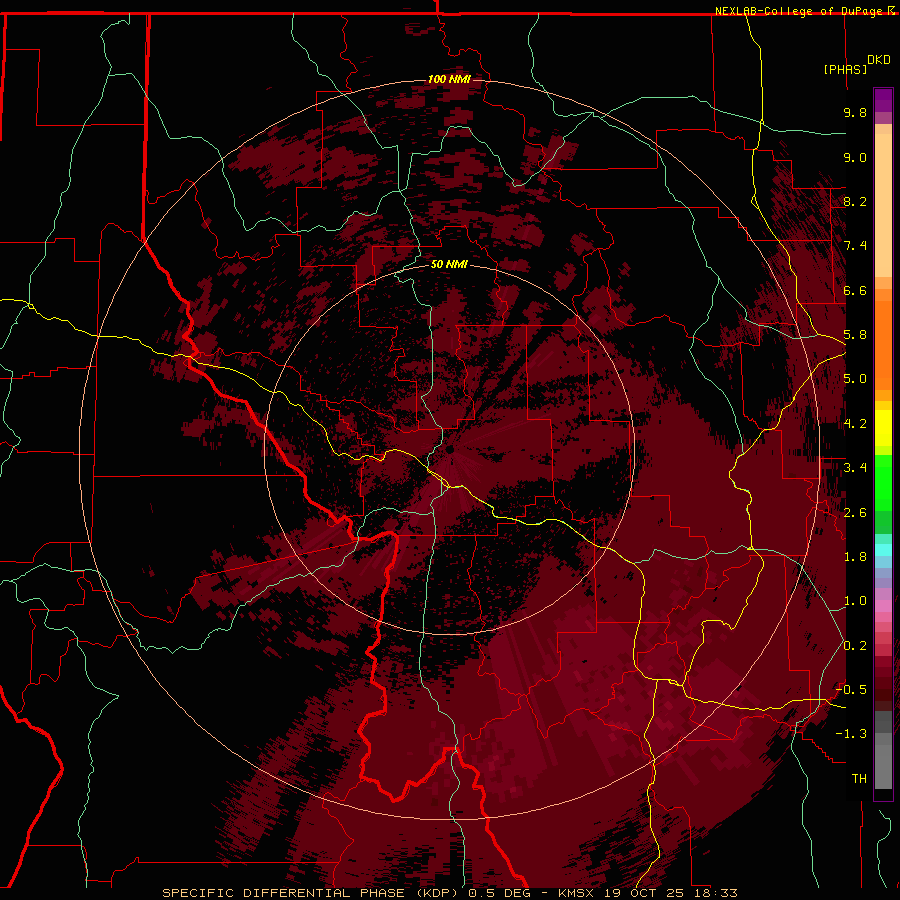900x900 pixels.
Task: Select the -0.5 scale value
Action: point(851,690)
